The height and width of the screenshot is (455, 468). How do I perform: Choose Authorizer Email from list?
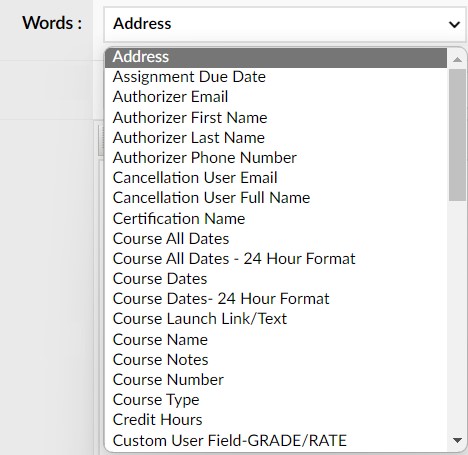(x=276, y=97)
